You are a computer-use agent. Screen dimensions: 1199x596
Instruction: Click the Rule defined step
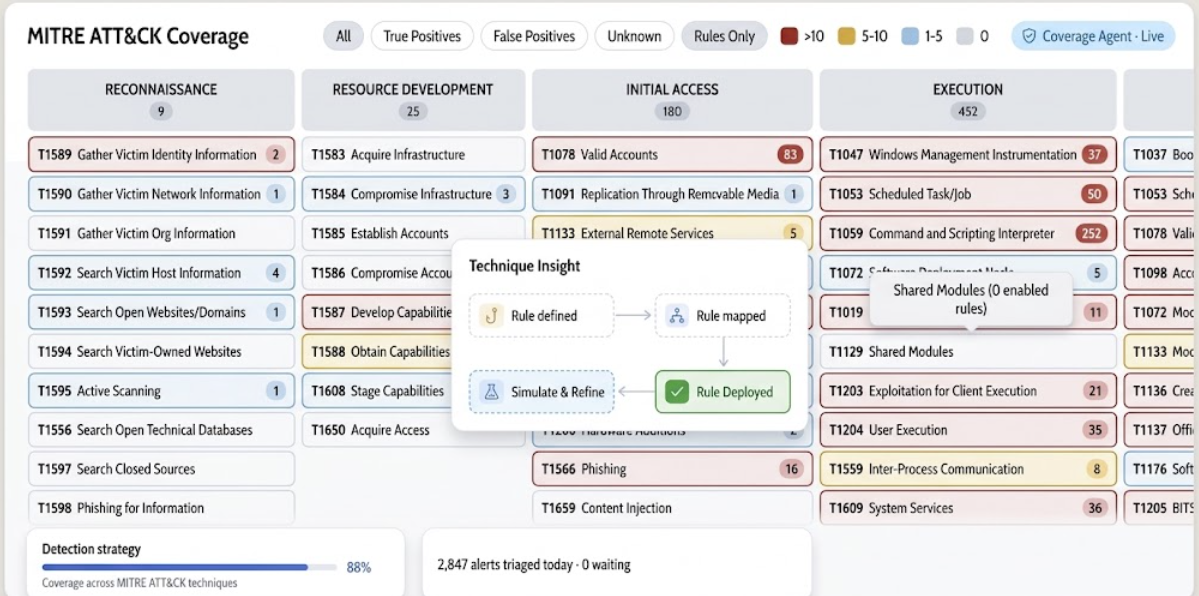click(541, 315)
